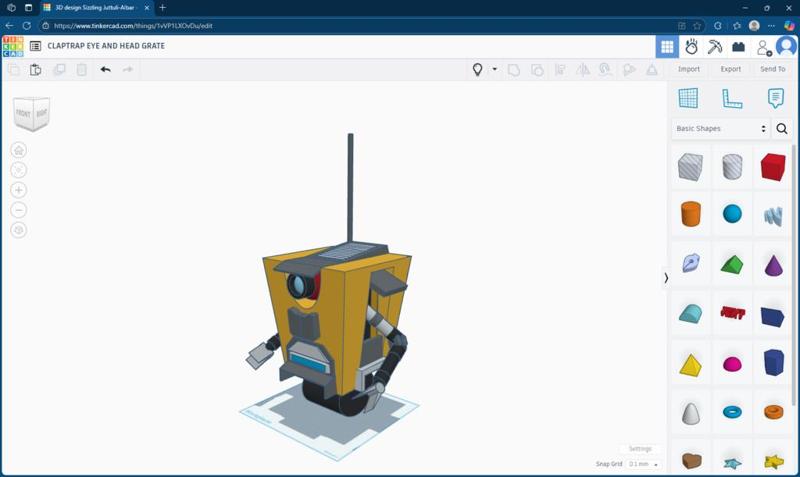This screenshot has width=800, height=477.
Task: Open the Snap Grid value dropdown
Action: pos(643,464)
